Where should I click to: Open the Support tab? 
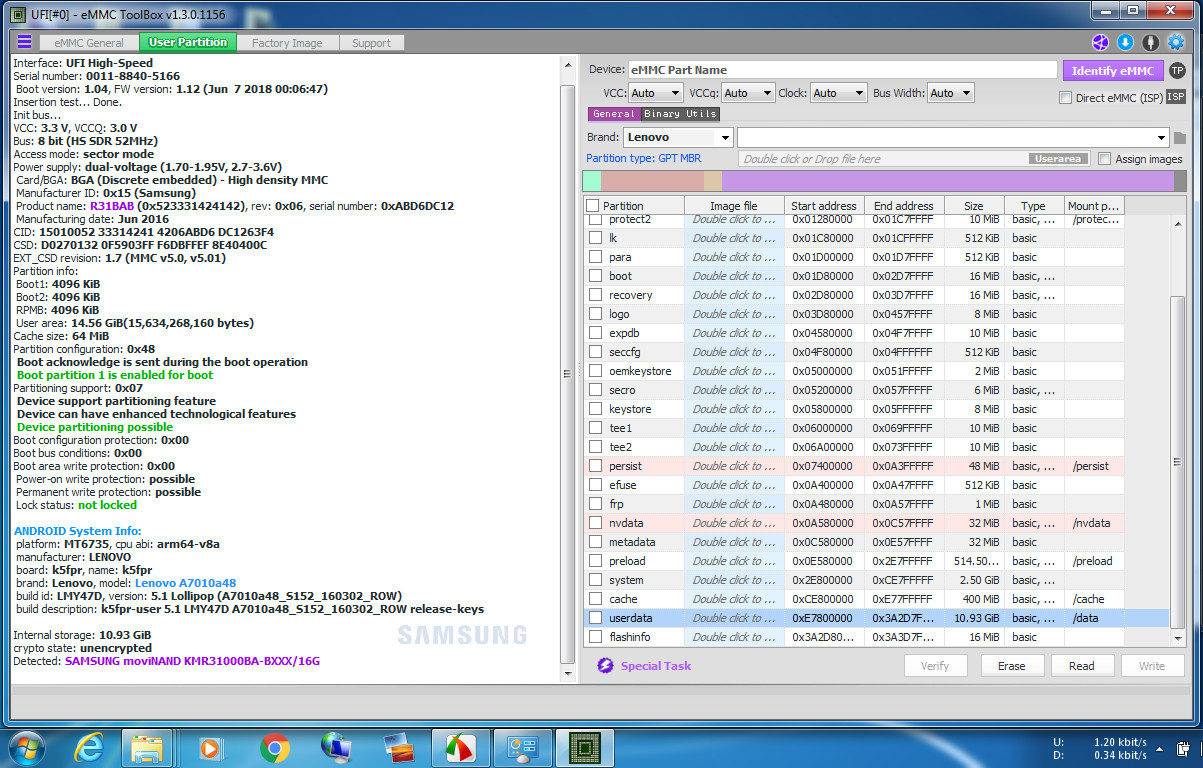pos(371,43)
